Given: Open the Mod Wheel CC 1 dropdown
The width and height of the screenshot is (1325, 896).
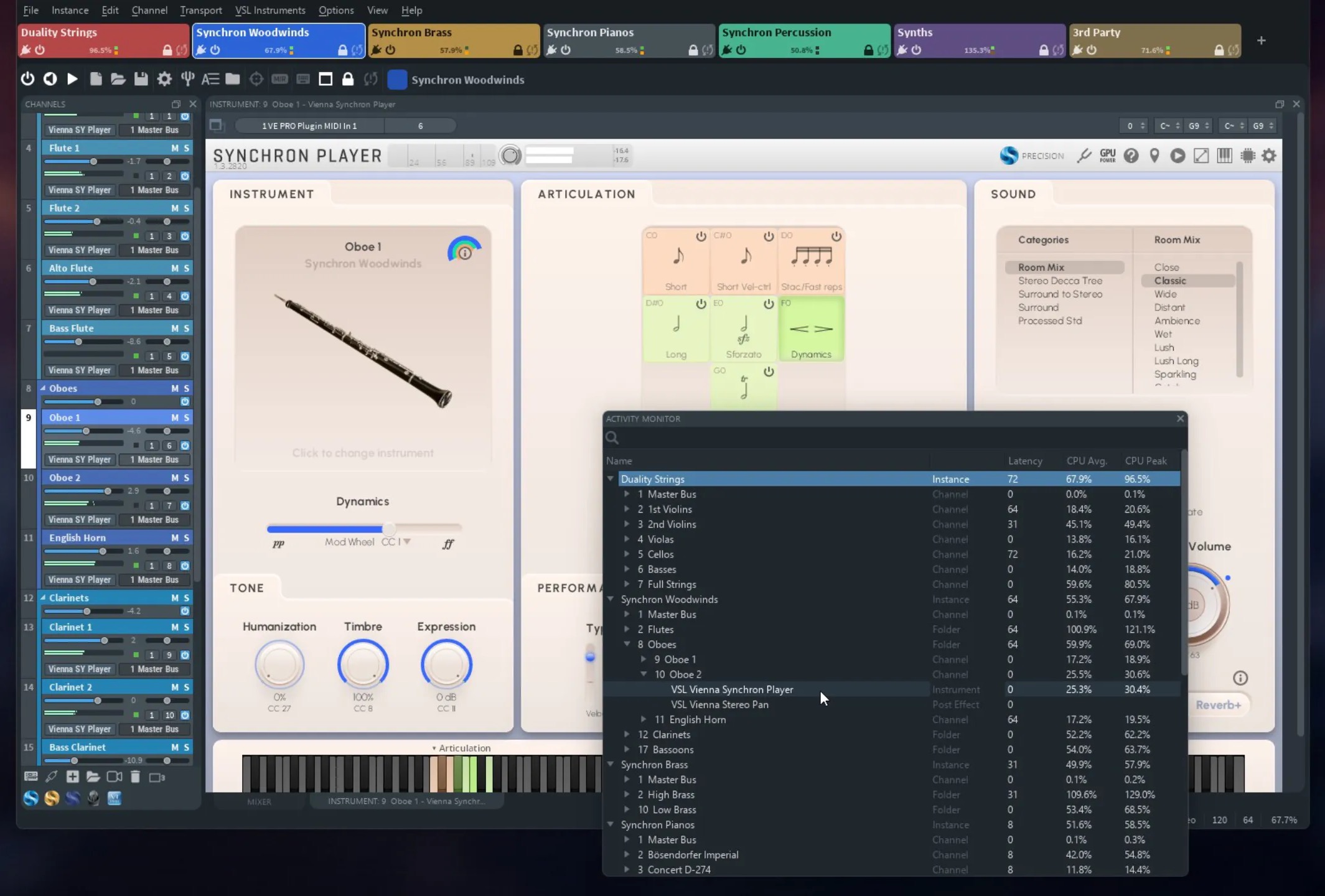Looking at the screenshot, I should pyautogui.click(x=406, y=542).
